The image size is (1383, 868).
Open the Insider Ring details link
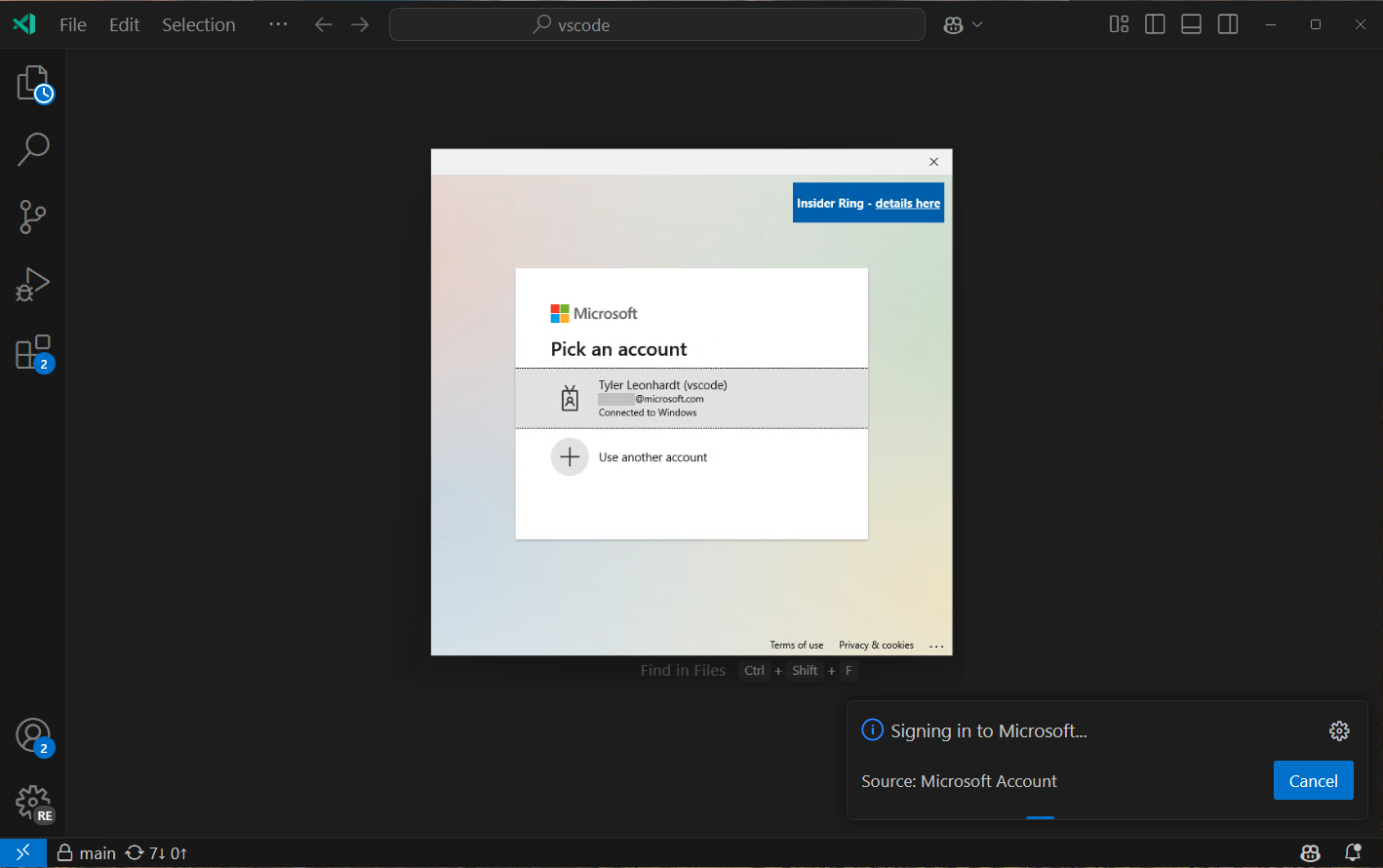tap(907, 203)
